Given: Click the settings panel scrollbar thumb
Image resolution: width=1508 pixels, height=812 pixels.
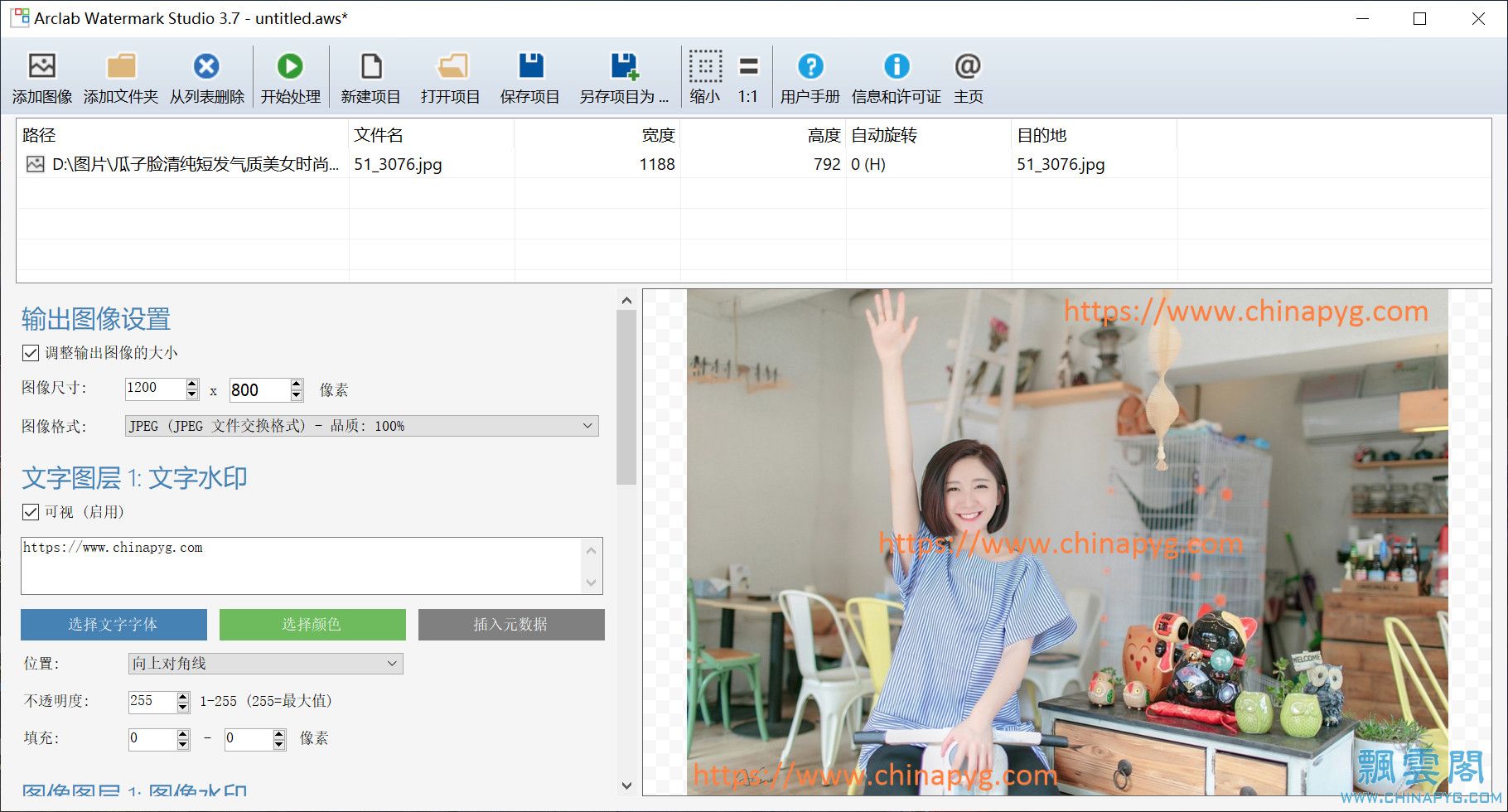Looking at the screenshot, I should [626, 398].
